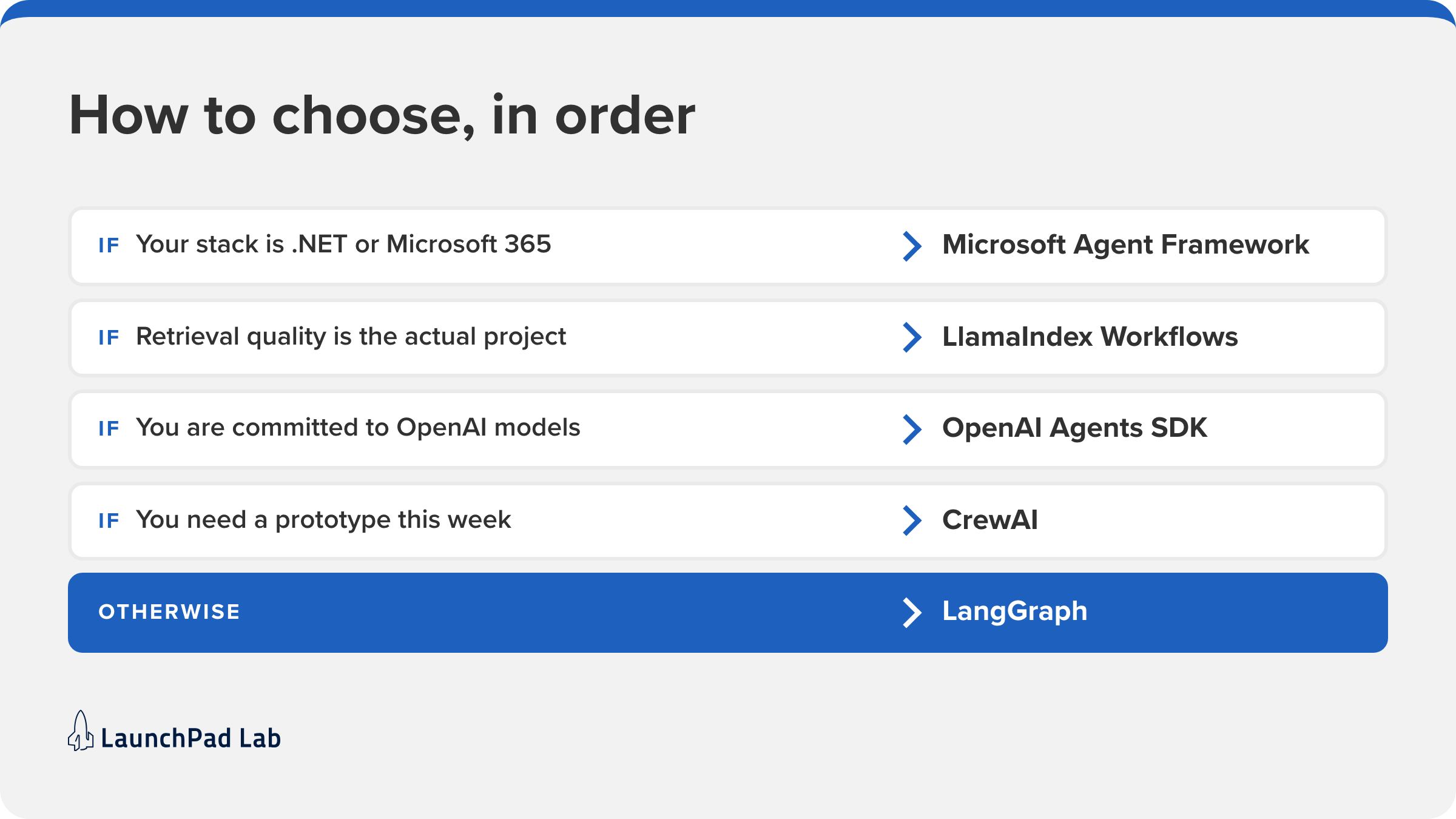Click the white chevron beside LangGraph

pyautogui.click(x=912, y=613)
